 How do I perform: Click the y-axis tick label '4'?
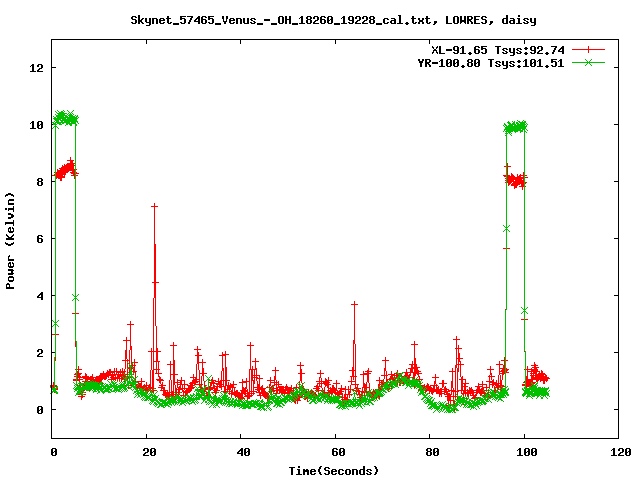40,296
